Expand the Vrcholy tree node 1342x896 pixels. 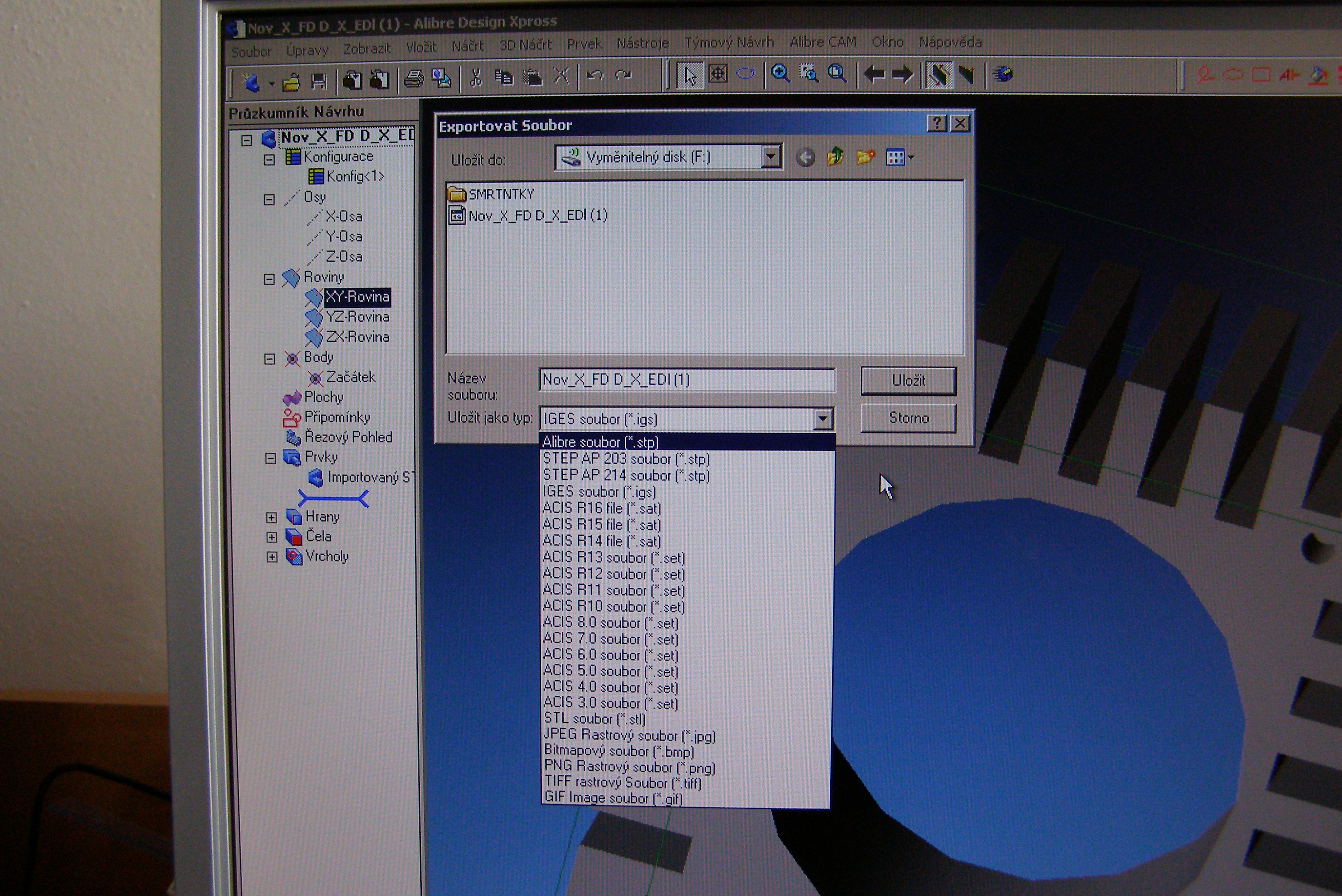(x=272, y=557)
